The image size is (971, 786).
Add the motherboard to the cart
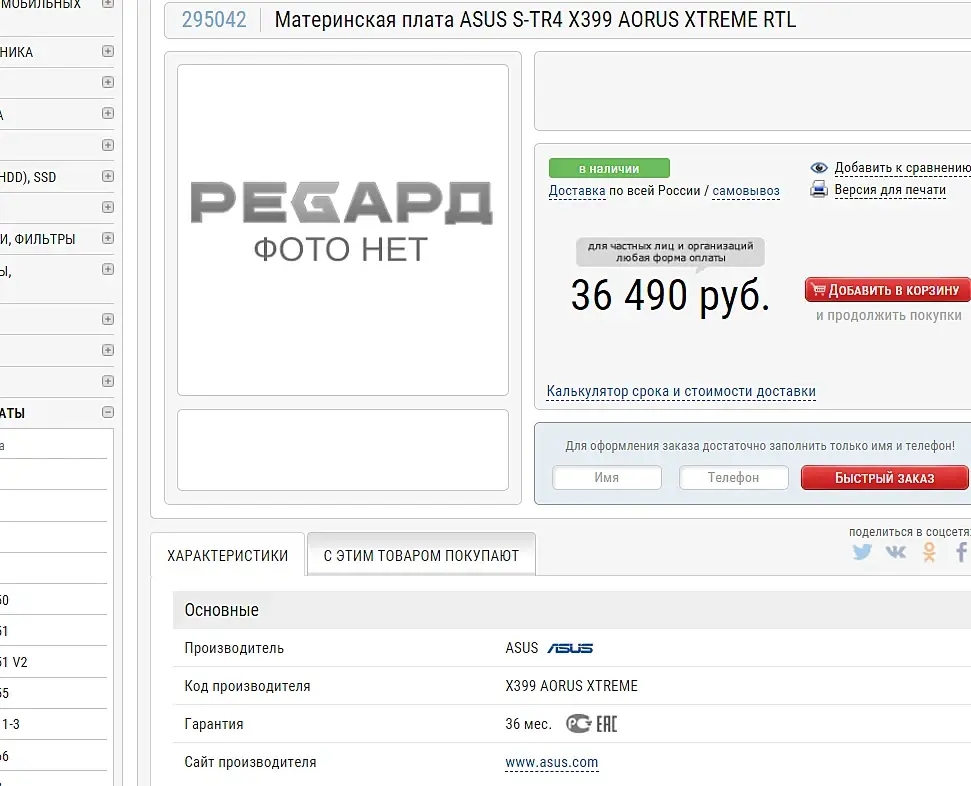click(887, 290)
